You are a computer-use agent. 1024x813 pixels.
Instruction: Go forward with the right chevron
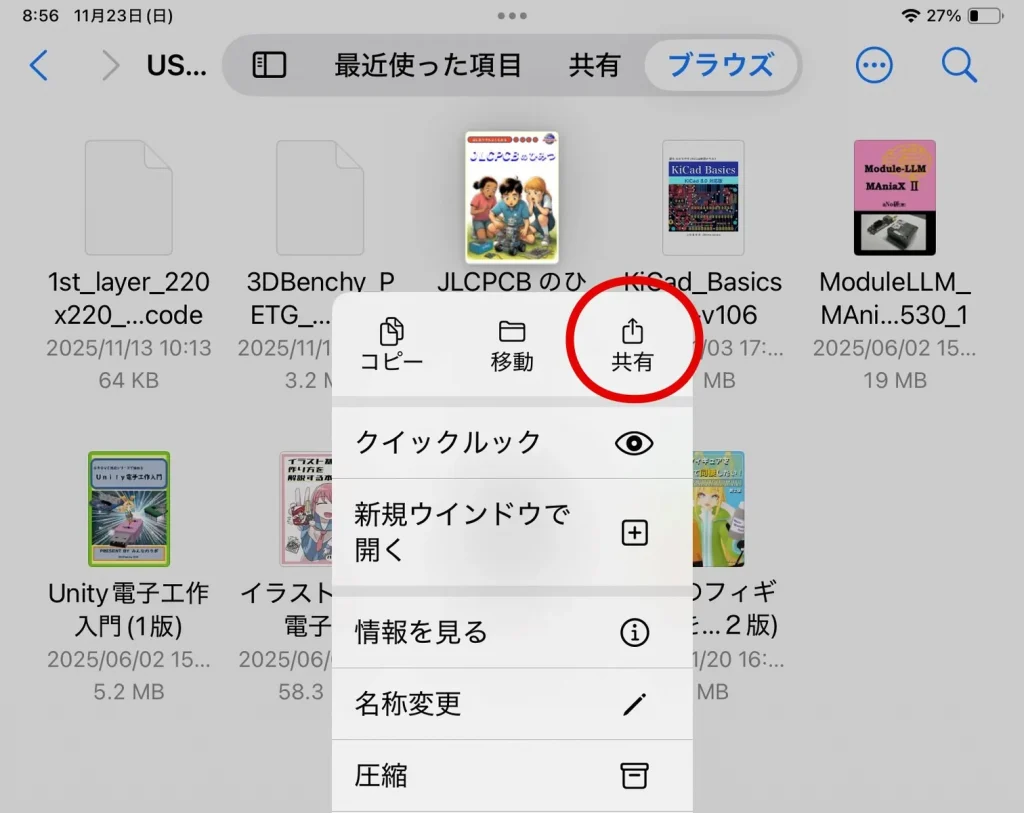(110, 66)
